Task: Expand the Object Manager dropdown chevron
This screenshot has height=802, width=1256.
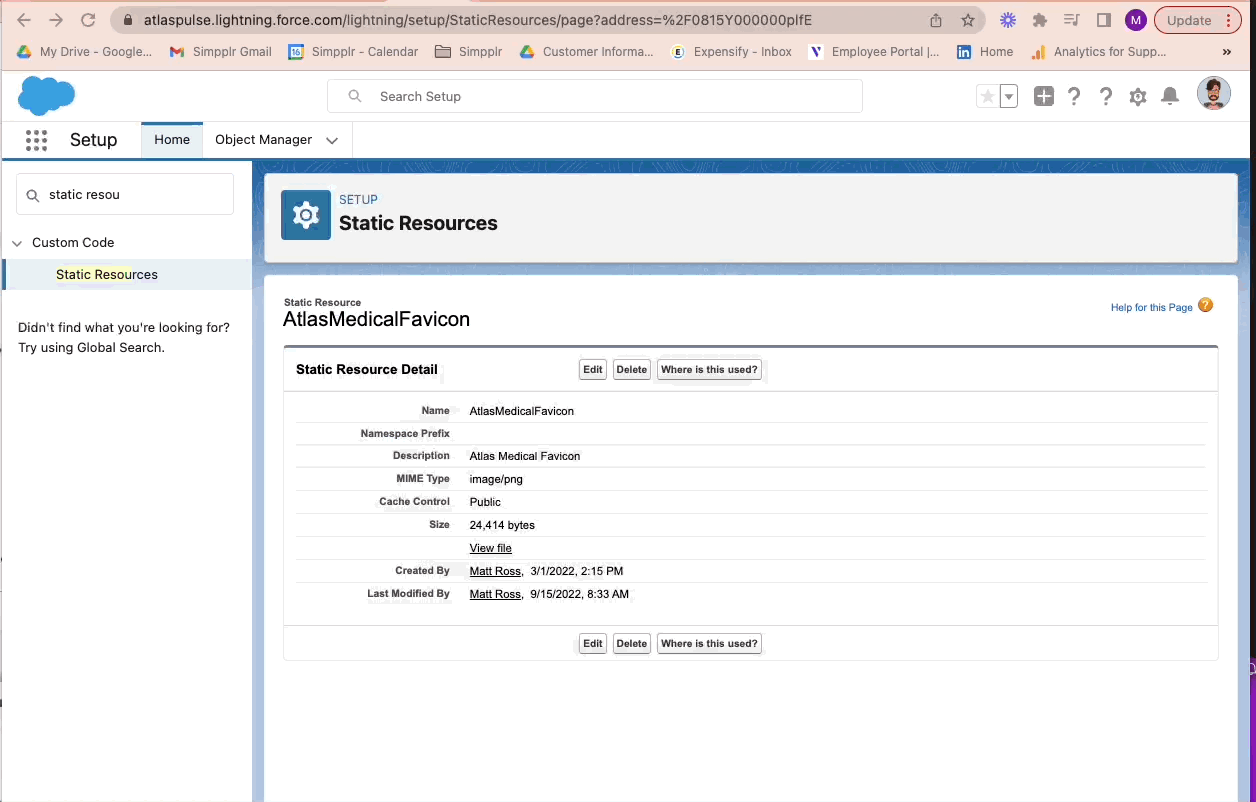Action: 332,141
